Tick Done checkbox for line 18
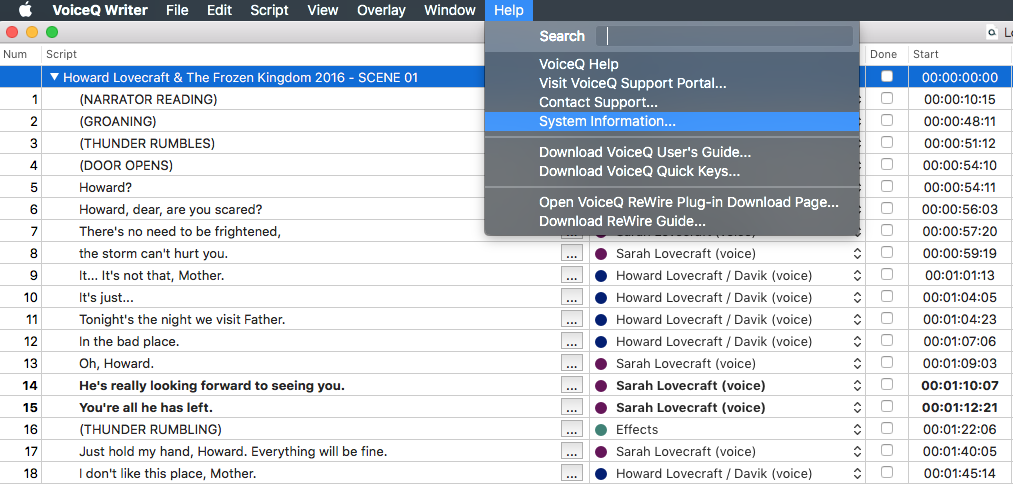The height and width of the screenshot is (484, 1013). pos(887,472)
